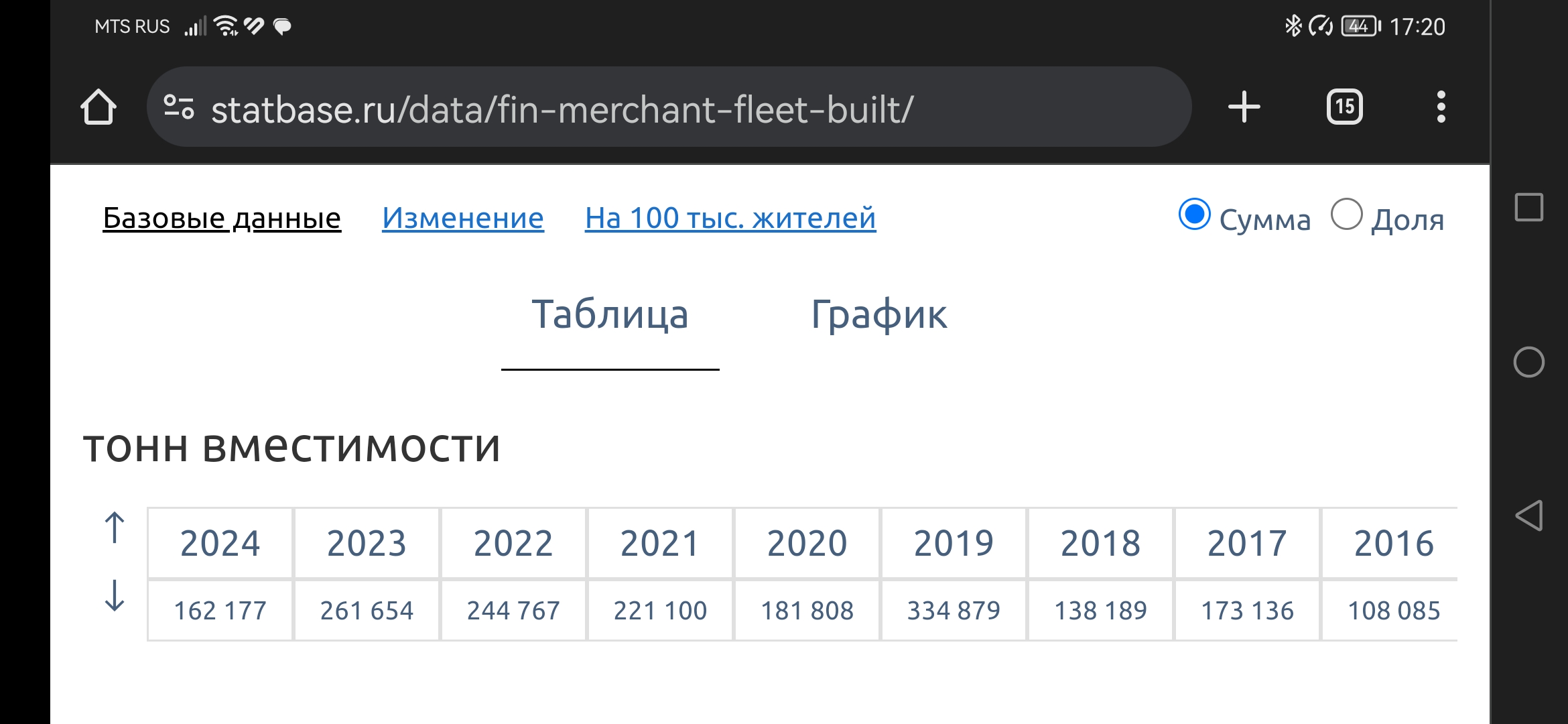The height and width of the screenshot is (724, 1568).
Task: Click the Базовые данные link
Action: (222, 219)
